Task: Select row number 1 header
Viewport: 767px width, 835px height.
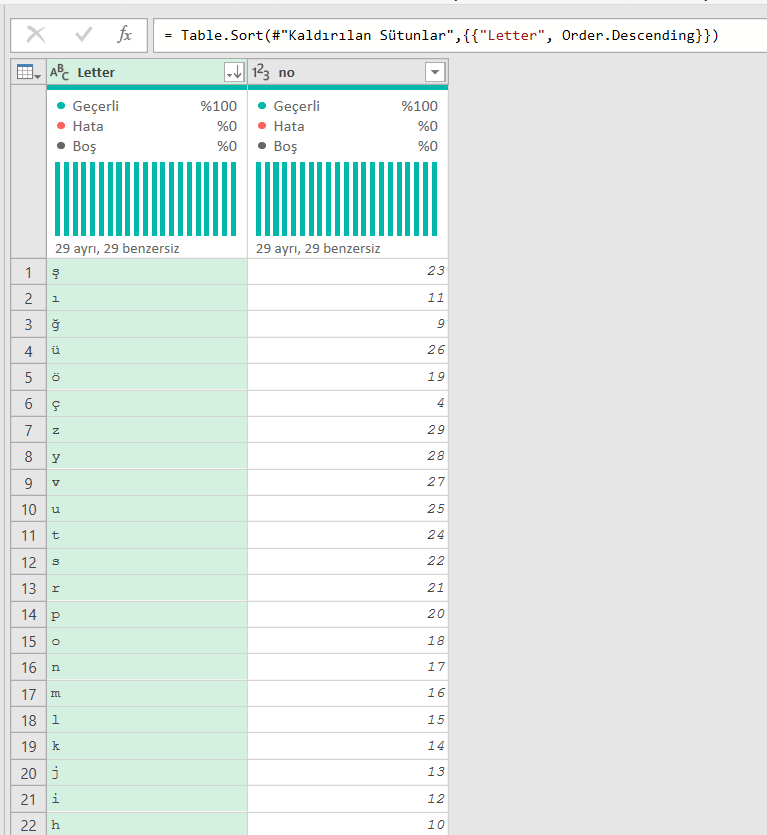Action: pos(29,272)
